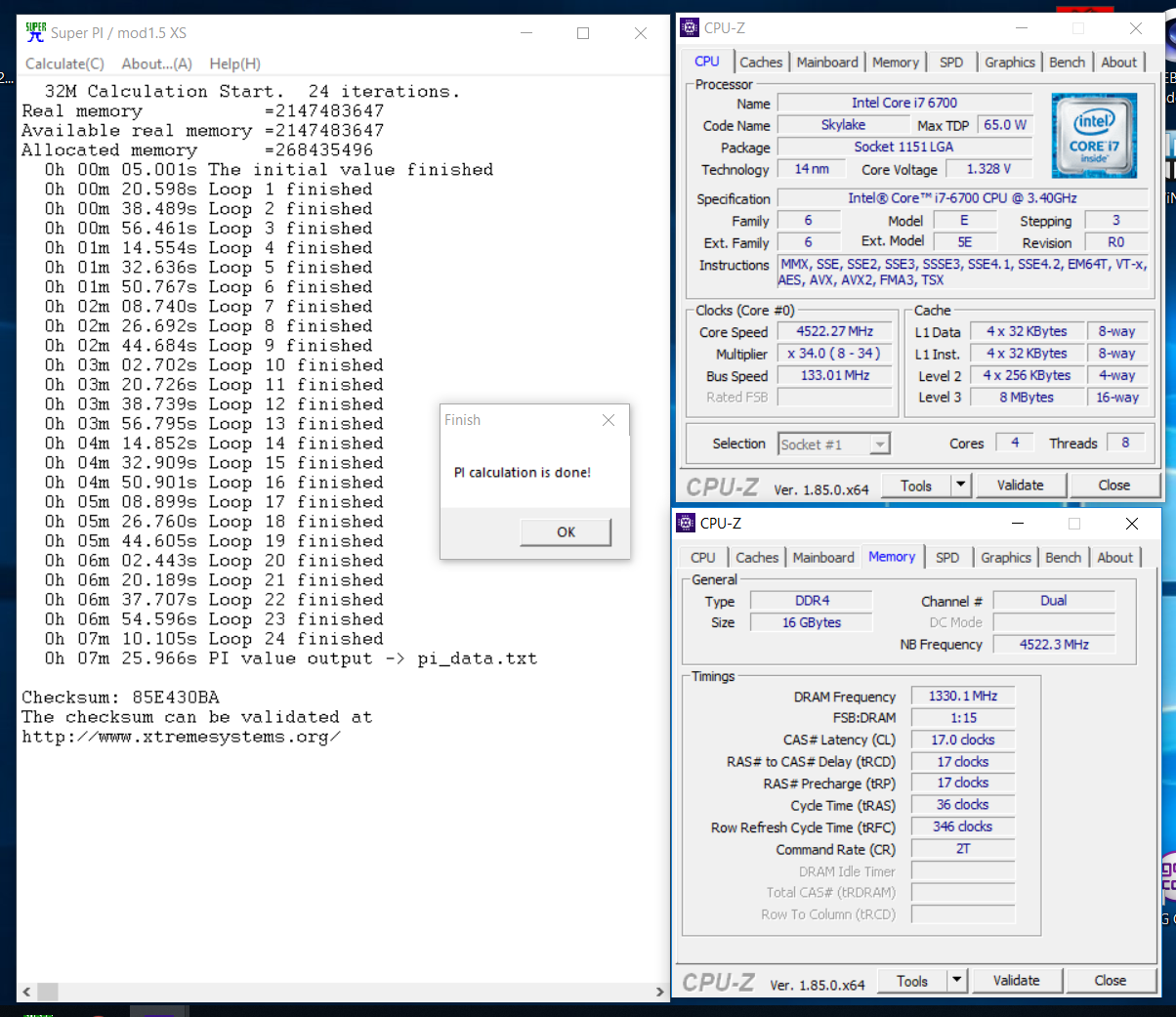
Task: Click the Multiplier value x 34.0 (8 - 34)
Action: 835,354
